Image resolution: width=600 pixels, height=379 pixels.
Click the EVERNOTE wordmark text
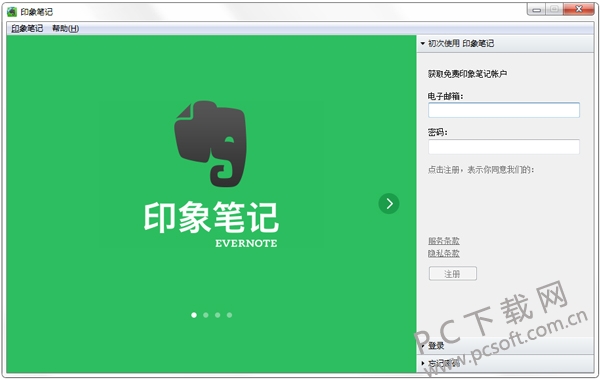click(246, 243)
